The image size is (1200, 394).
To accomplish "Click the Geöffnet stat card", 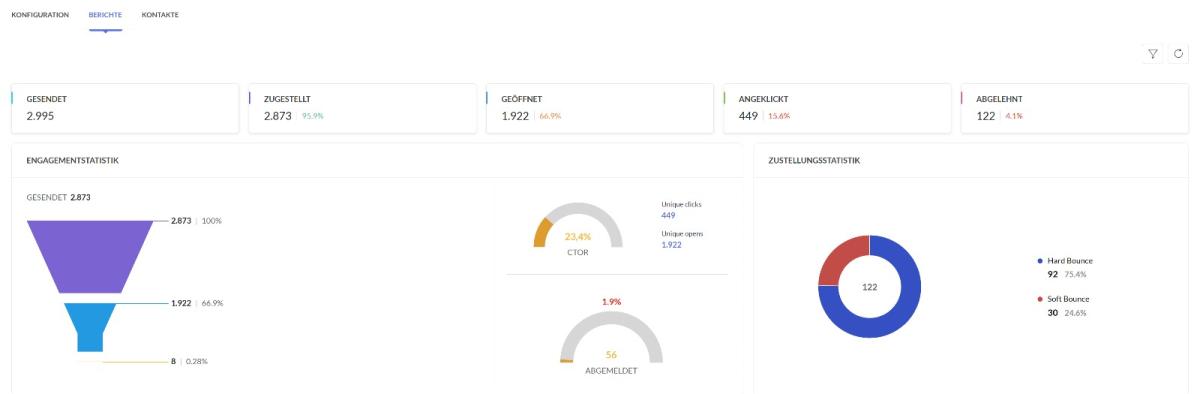I will click(x=600, y=108).
